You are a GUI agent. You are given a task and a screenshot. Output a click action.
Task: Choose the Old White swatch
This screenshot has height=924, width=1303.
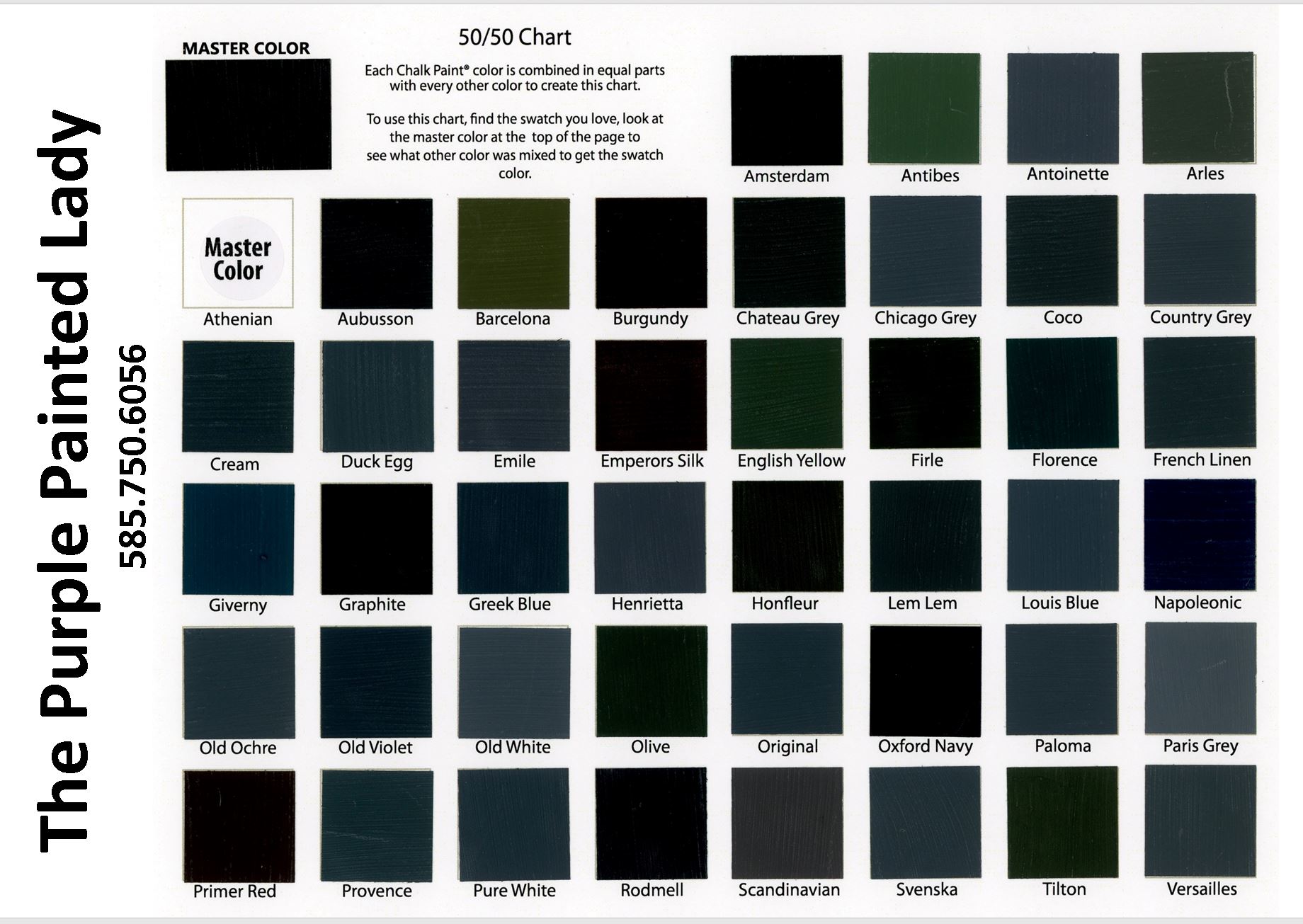pyautogui.click(x=514, y=682)
